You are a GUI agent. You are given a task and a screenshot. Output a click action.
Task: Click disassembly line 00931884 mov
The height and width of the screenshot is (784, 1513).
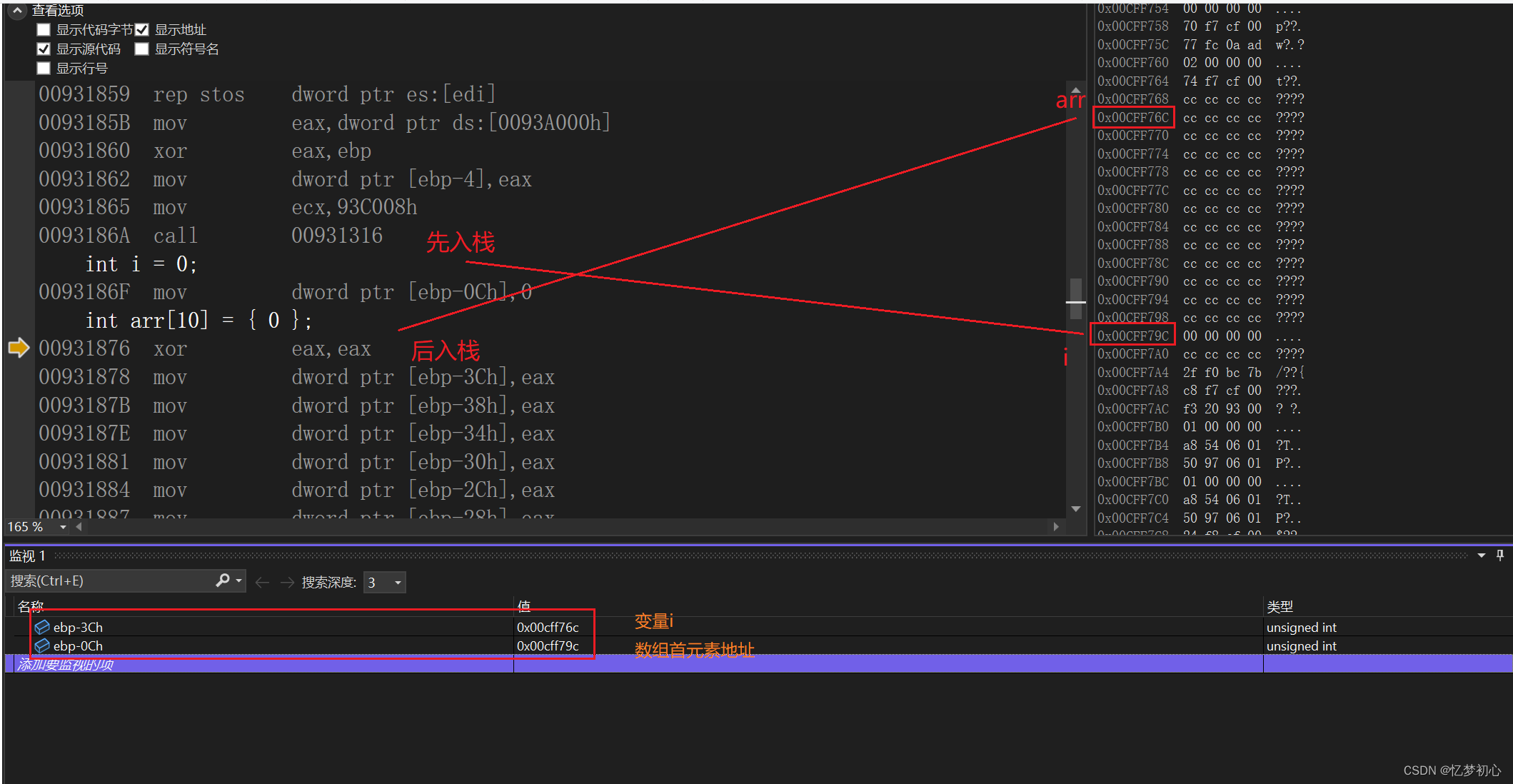click(296, 490)
